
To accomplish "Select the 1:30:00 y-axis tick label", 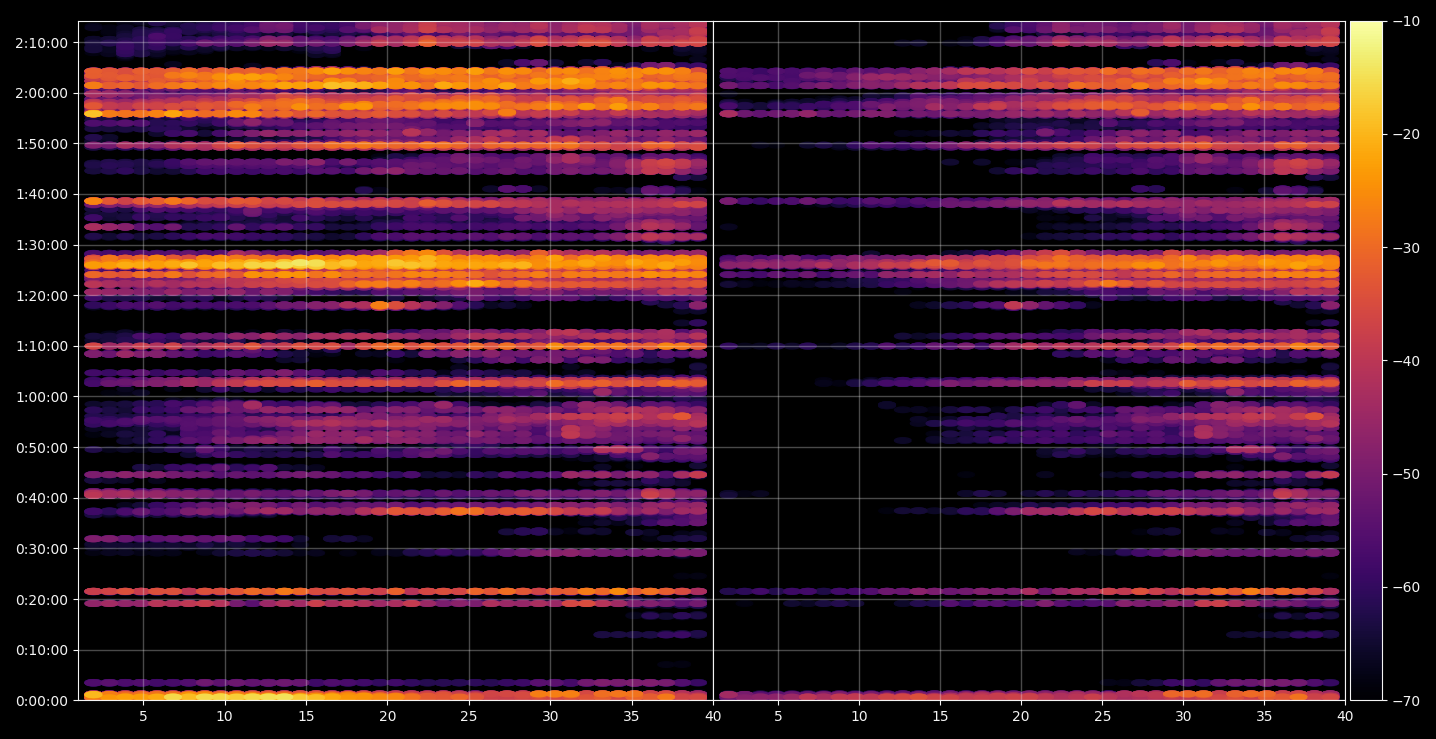I will pyautogui.click(x=42, y=245).
